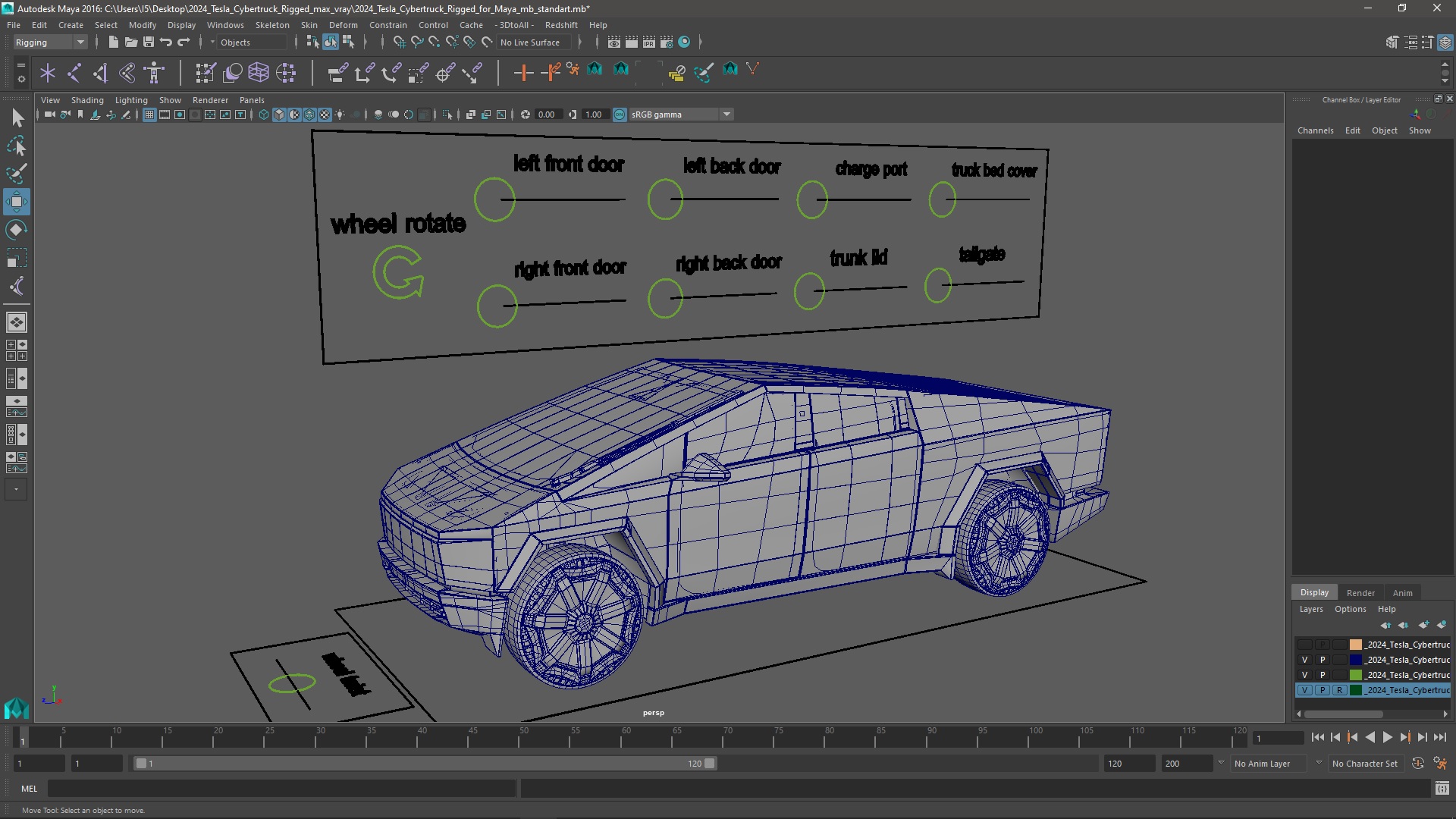Switch to the Rotate tool
The width and height of the screenshot is (1456, 819).
click(17, 230)
